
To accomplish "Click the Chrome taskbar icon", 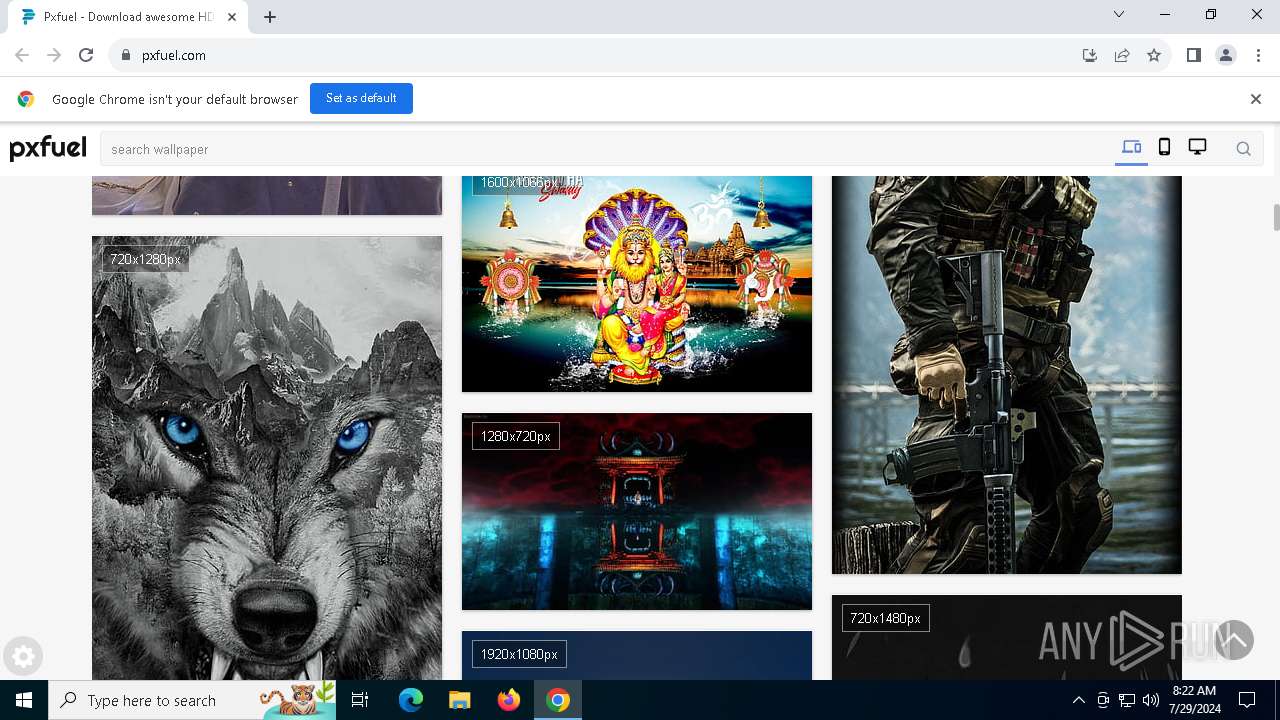I will point(558,700).
